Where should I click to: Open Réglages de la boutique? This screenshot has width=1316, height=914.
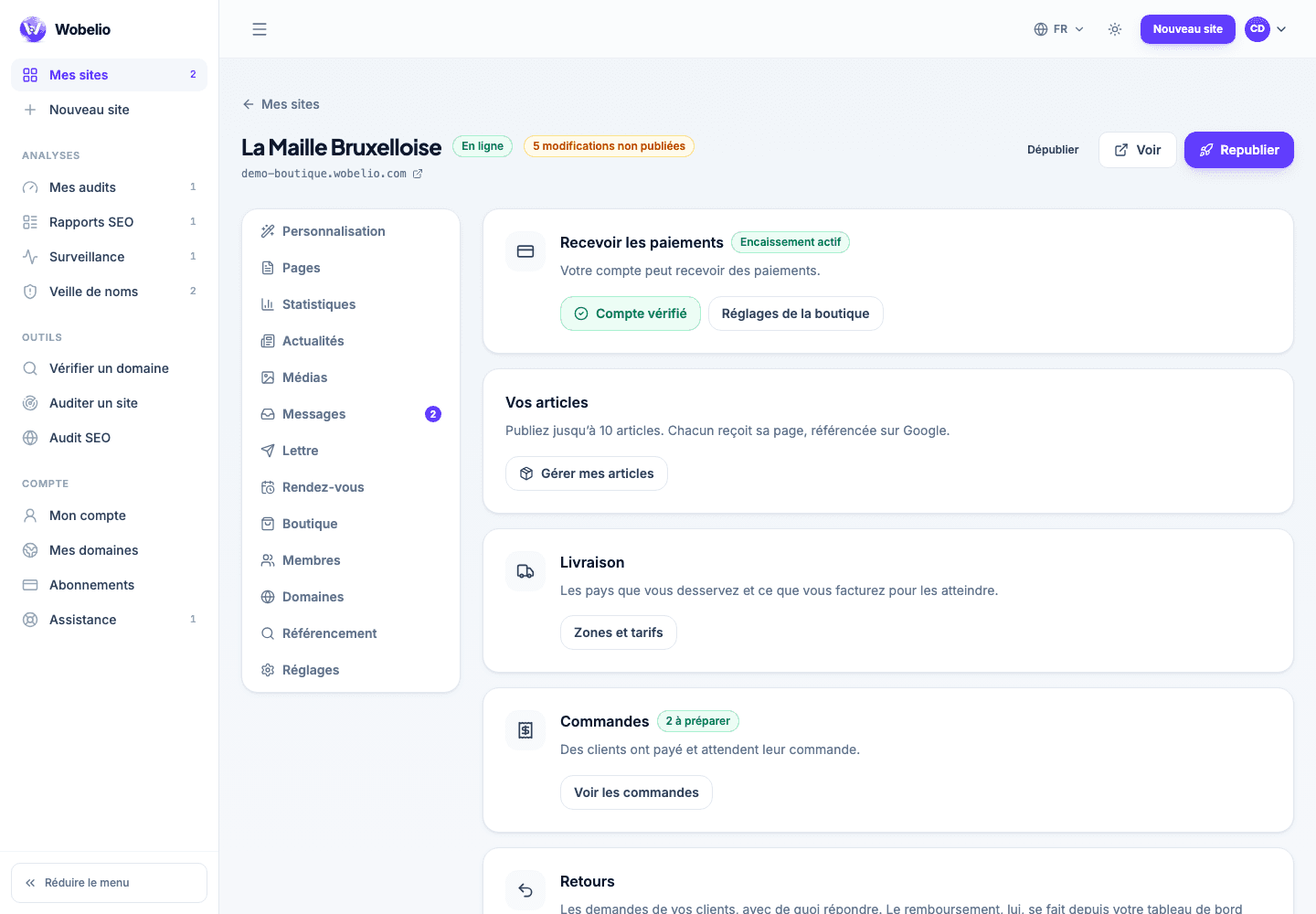click(x=796, y=314)
